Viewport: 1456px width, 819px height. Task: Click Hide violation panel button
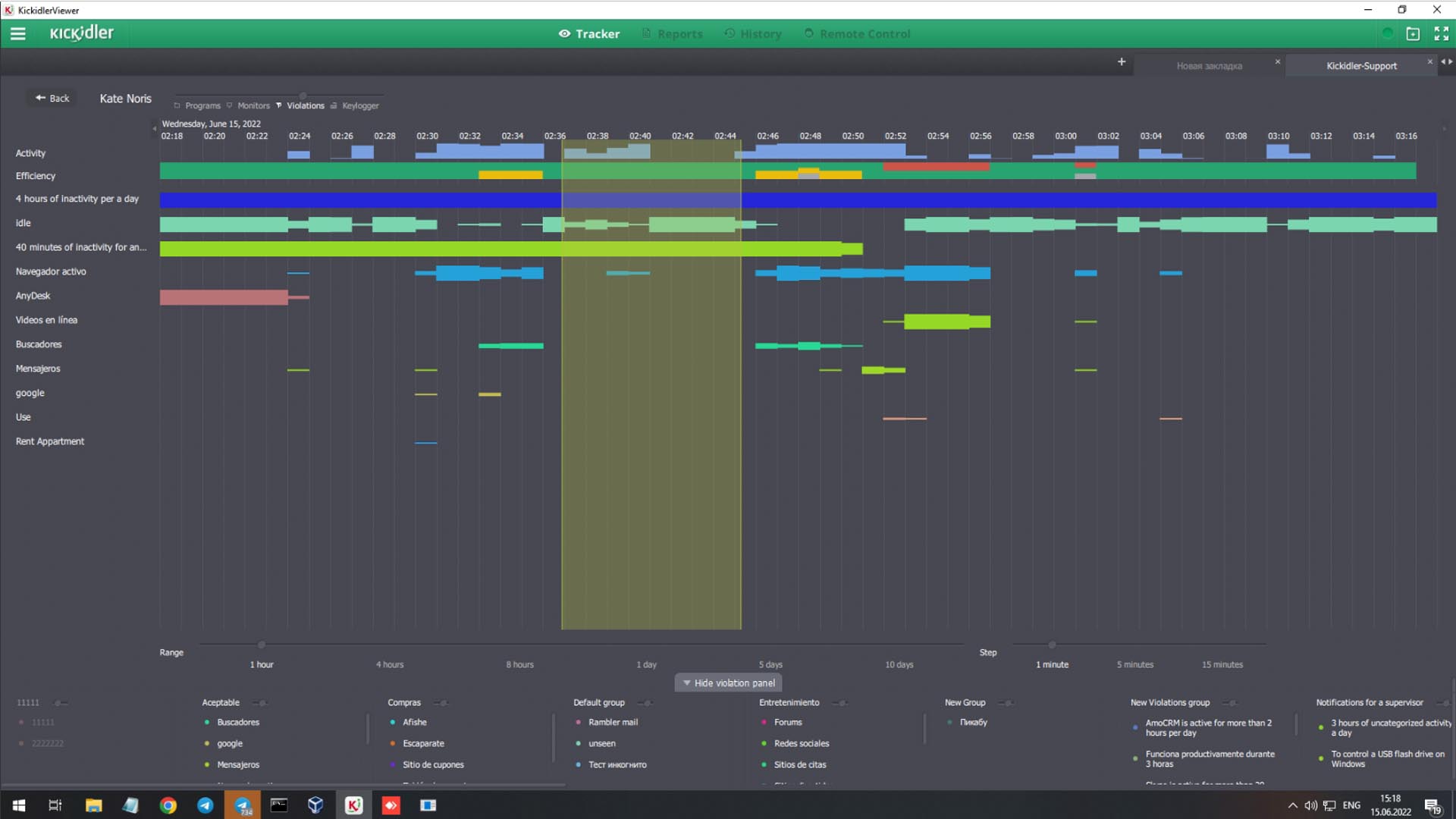(727, 683)
